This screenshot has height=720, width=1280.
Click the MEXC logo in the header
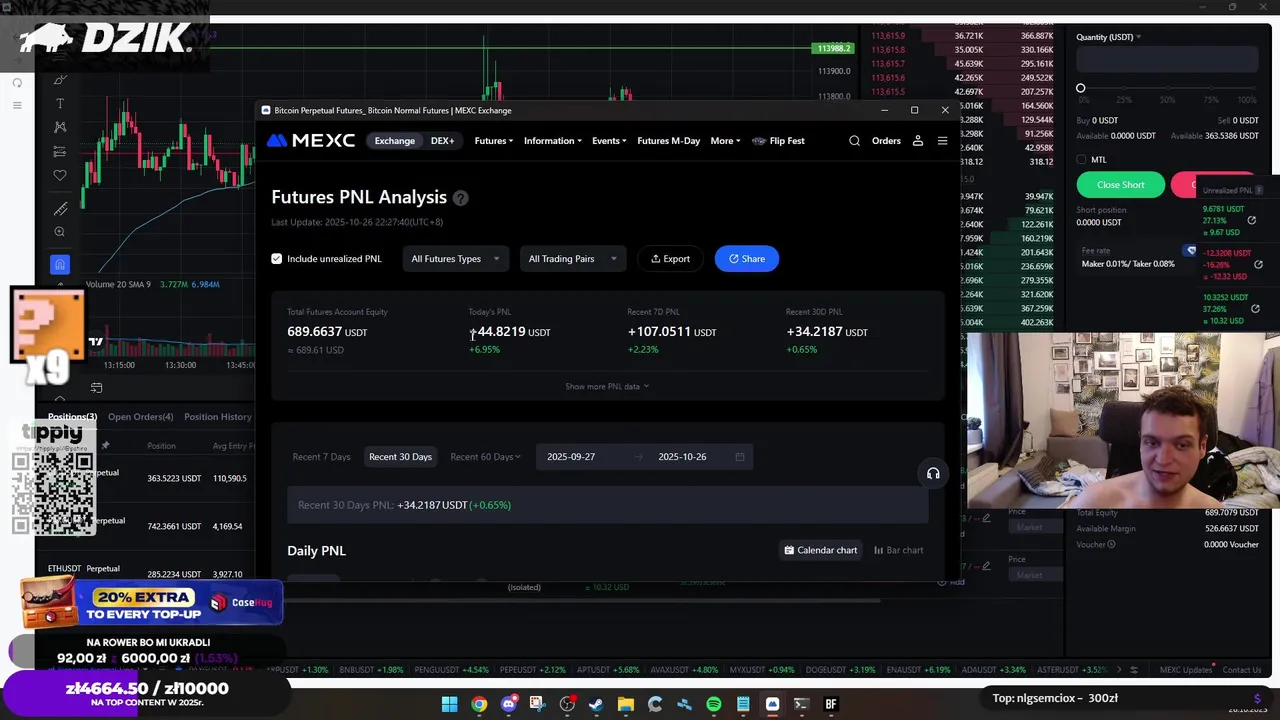coord(311,141)
